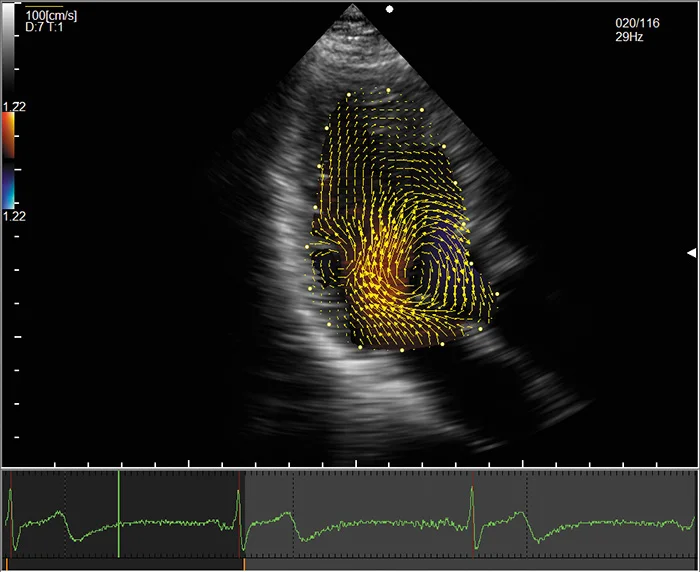The image size is (700, 572).
Task: Click the D:7 T:1 setting label
Action: [44, 28]
